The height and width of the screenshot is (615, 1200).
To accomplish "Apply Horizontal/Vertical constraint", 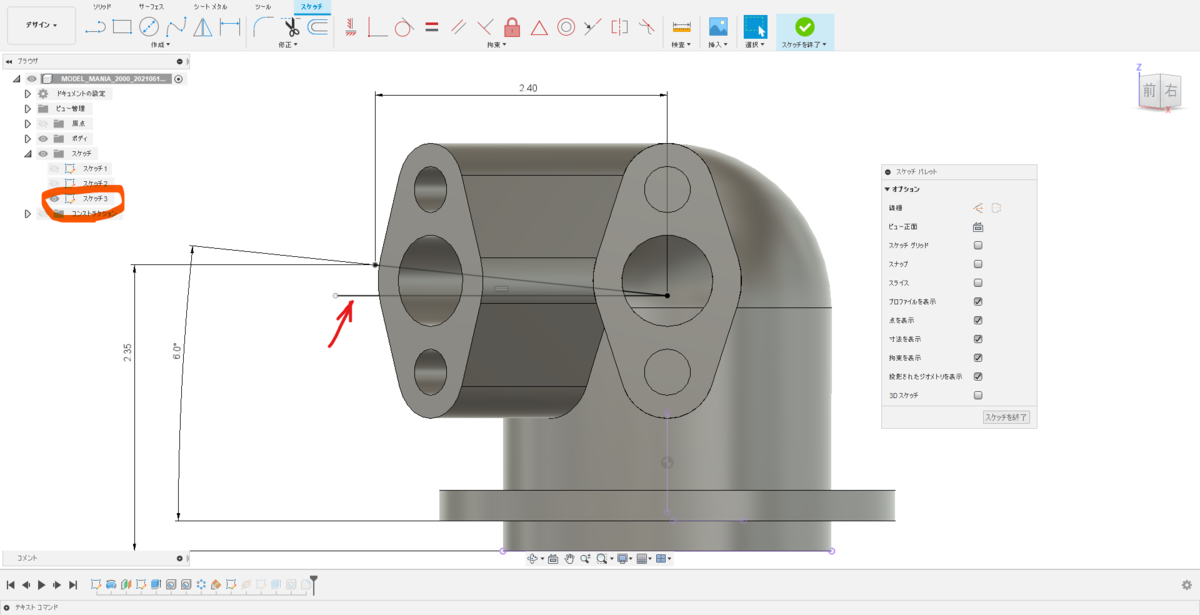I will [350, 27].
